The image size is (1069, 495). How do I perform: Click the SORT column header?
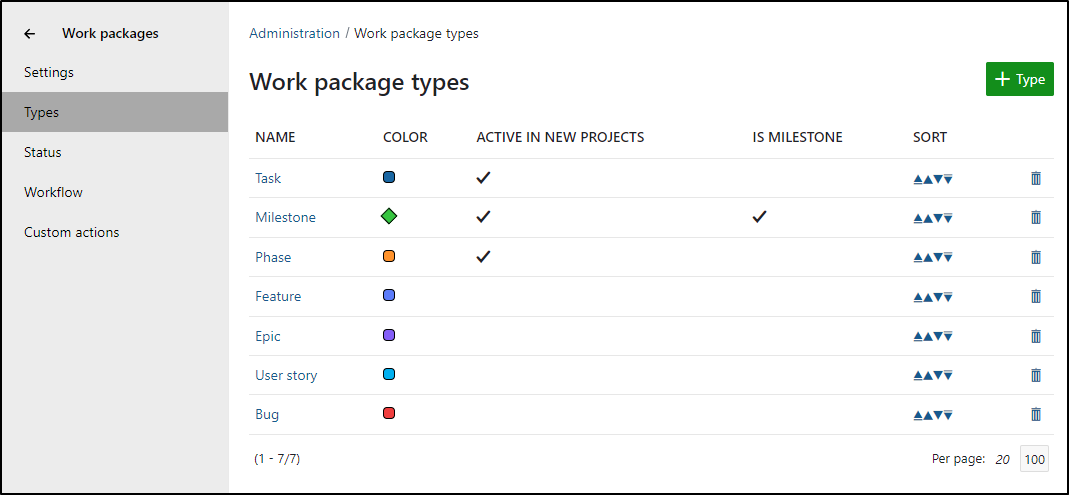click(x=930, y=138)
